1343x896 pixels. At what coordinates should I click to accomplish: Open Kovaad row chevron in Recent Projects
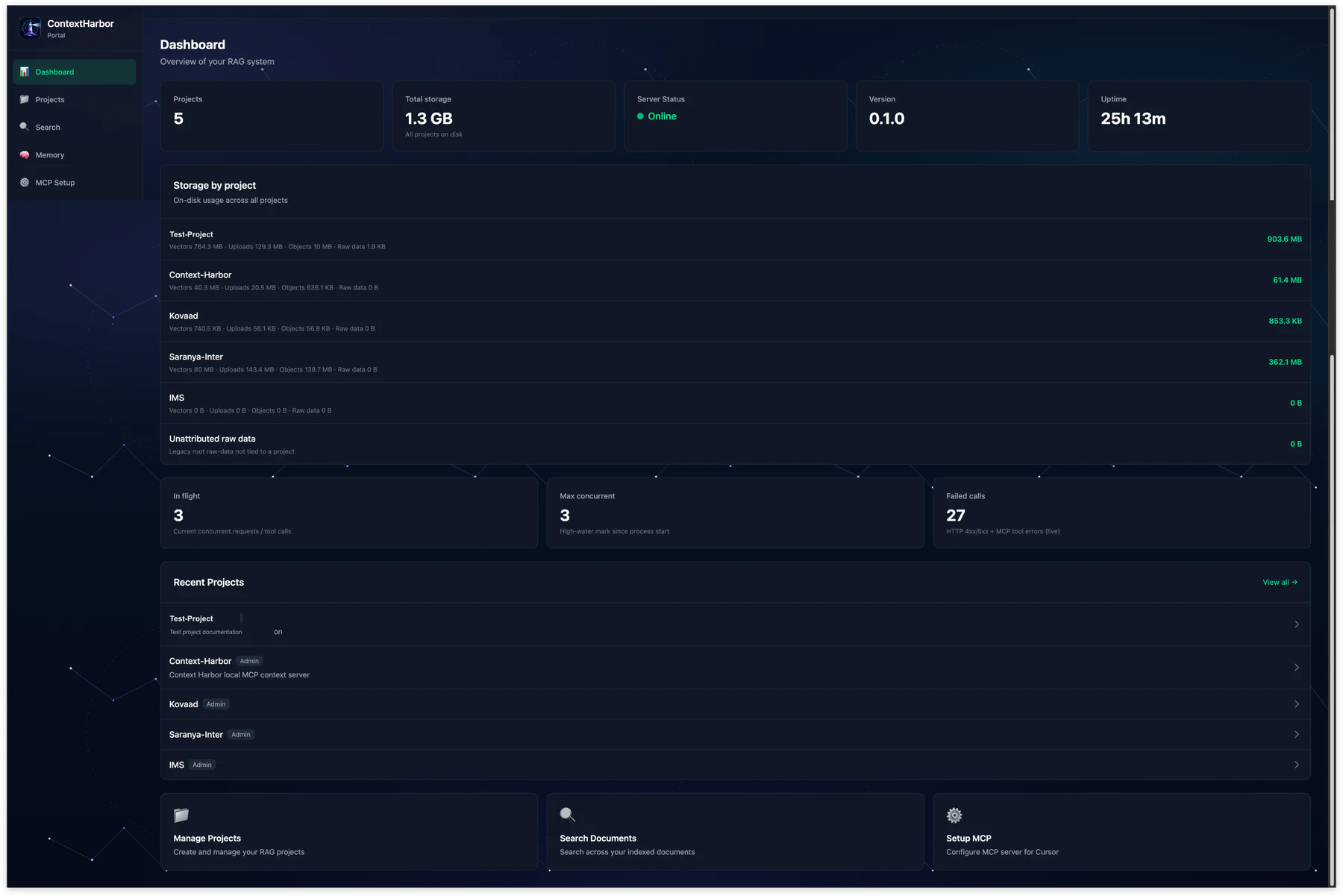click(x=1297, y=704)
